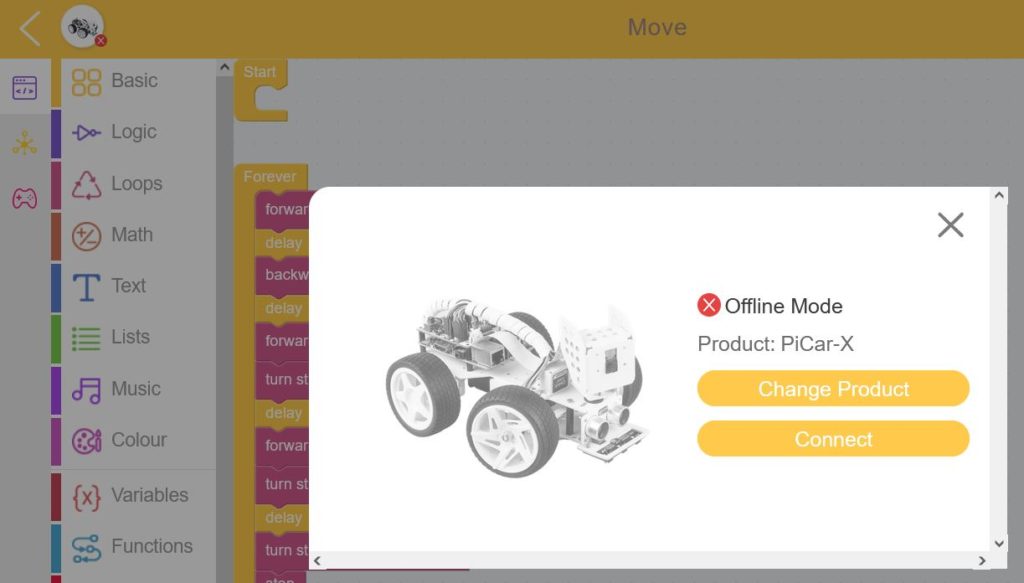Viewport: 1024px width, 583px height.
Task: Open the PiCar-X device status avatar
Action: [x=83, y=27]
